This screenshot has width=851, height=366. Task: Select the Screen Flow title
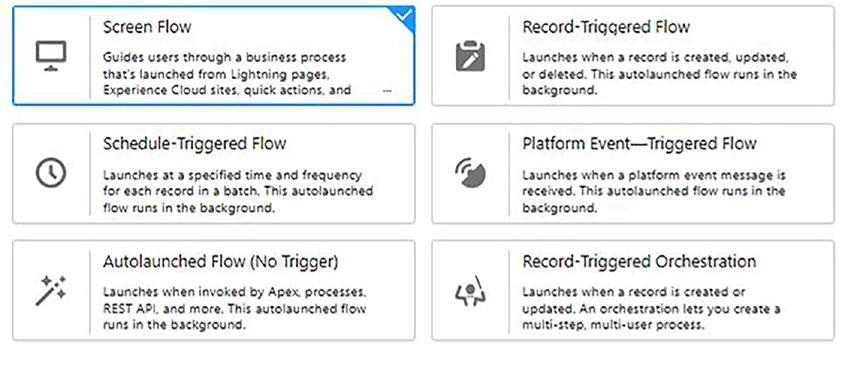[147, 27]
